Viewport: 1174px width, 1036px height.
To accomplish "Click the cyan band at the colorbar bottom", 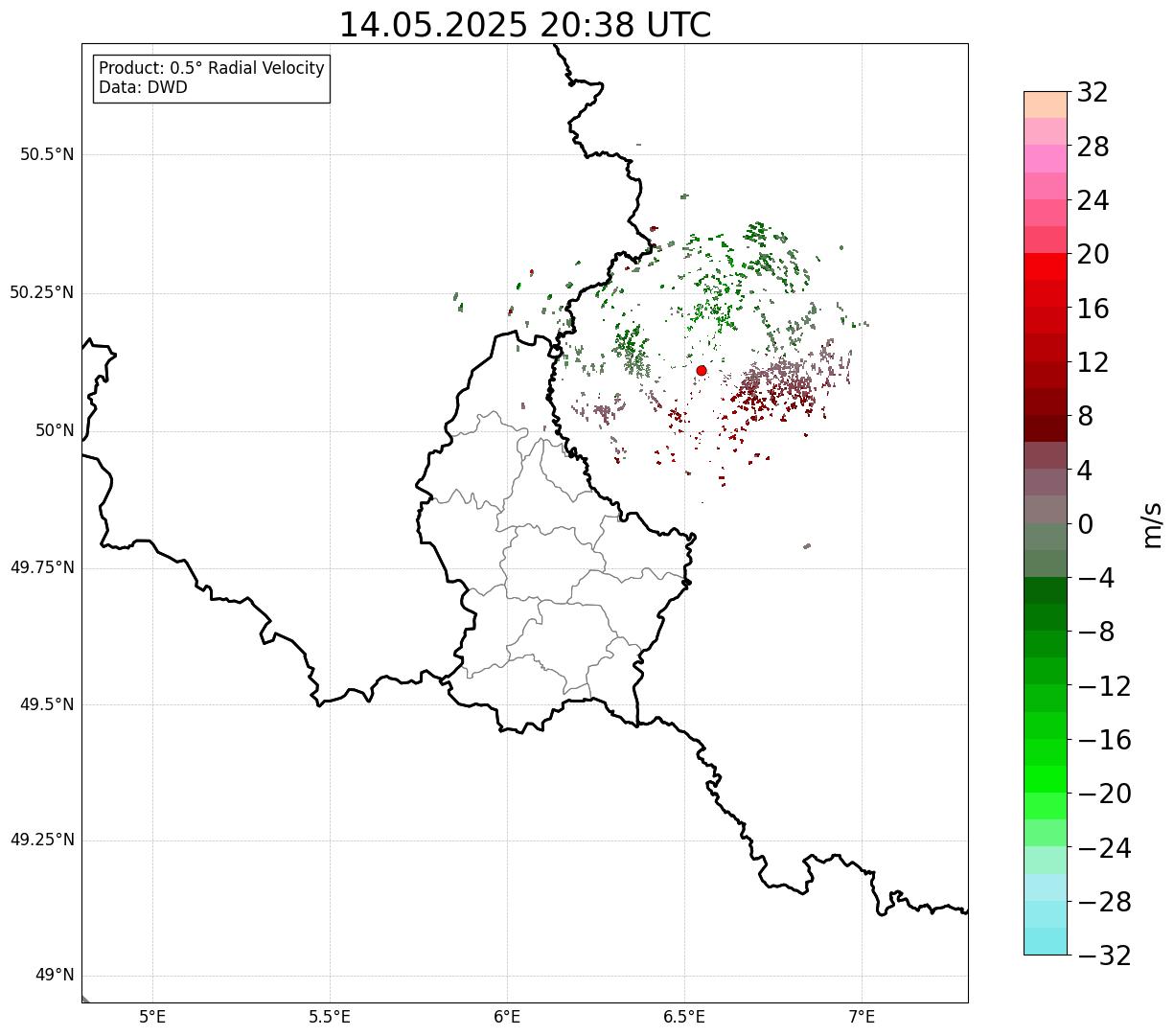I will [x=1046, y=942].
